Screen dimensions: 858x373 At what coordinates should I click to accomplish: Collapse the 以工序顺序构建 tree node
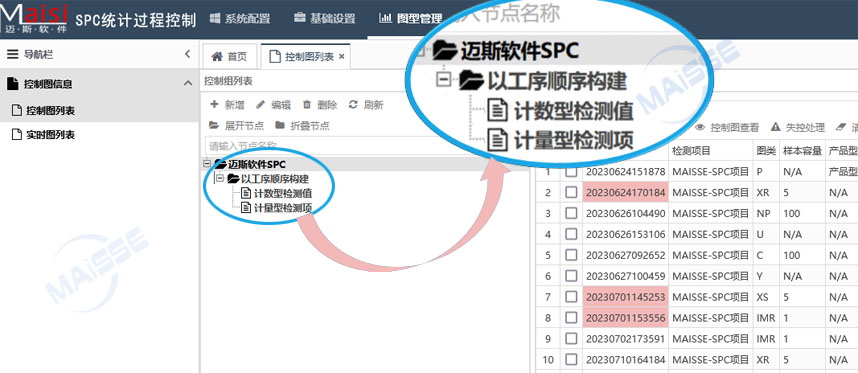pos(220,178)
